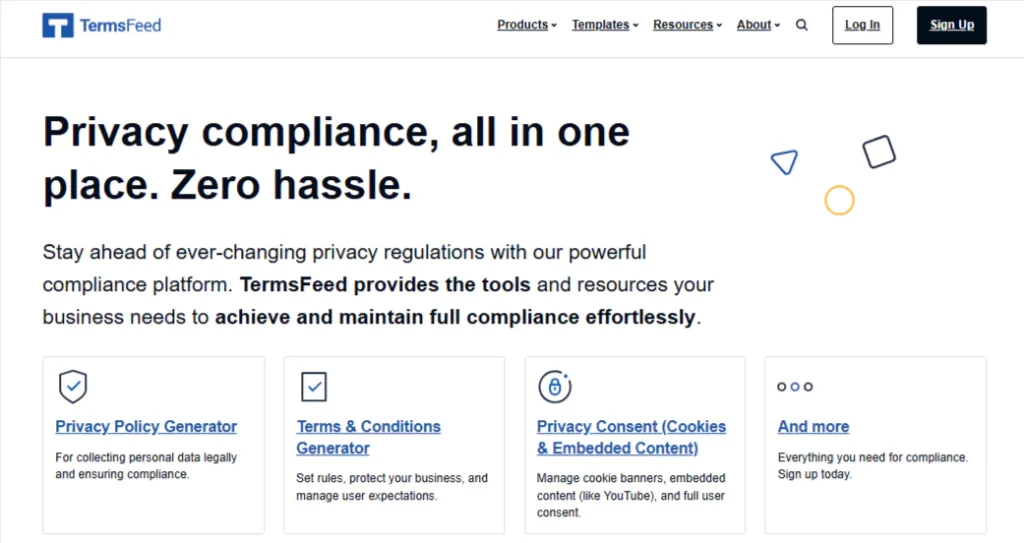Click the Log In button
The image size is (1024, 543).
click(x=862, y=25)
